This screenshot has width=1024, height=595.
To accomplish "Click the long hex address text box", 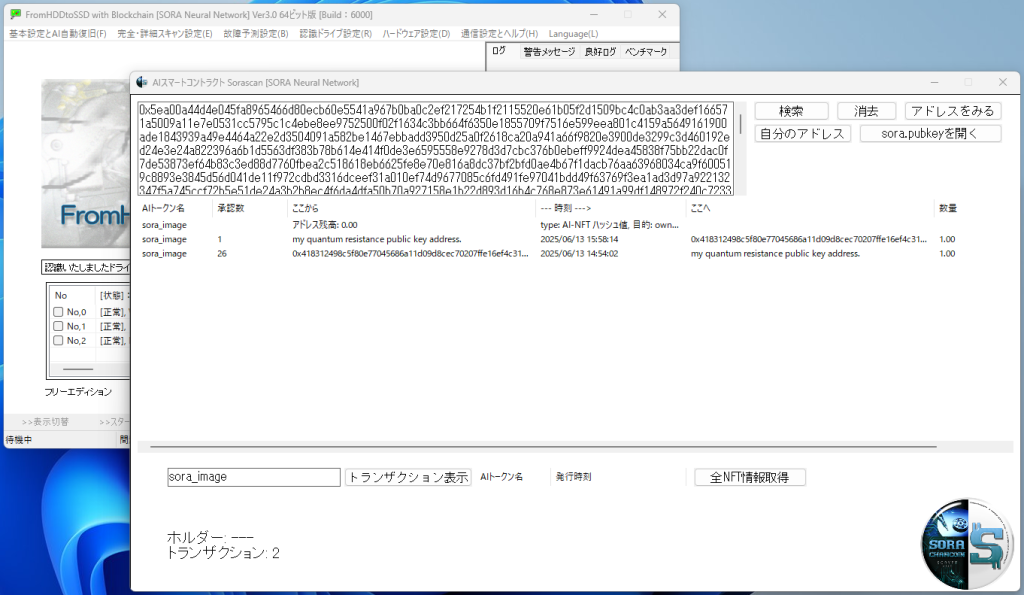I will (436, 149).
